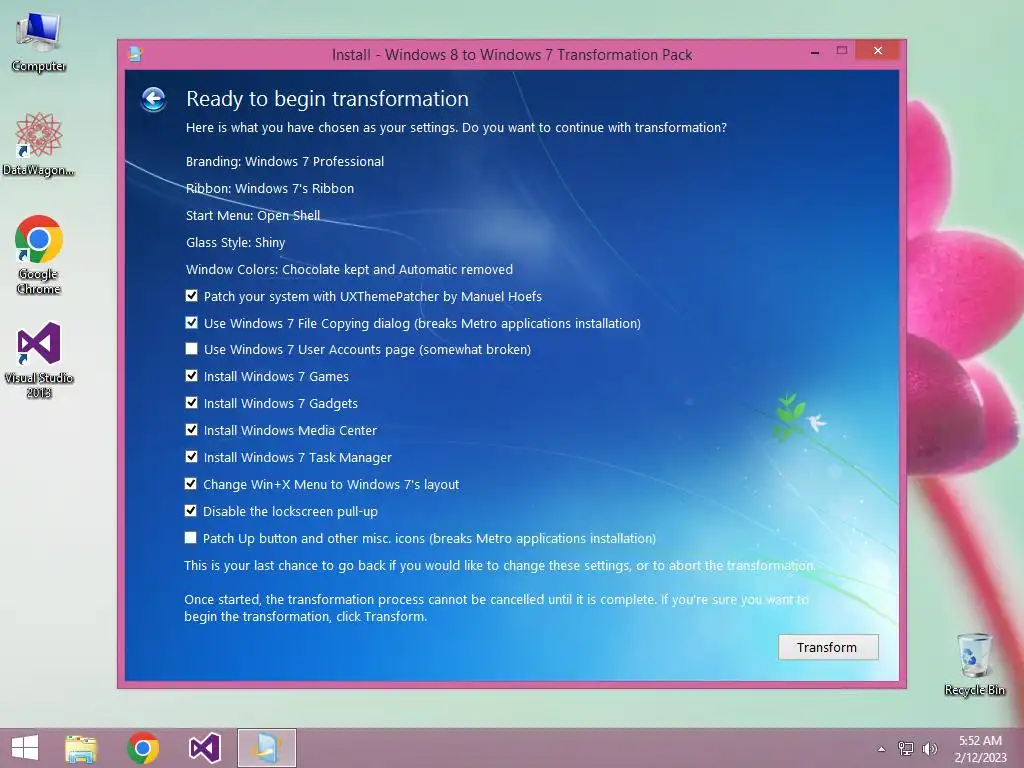Uncheck Use Windows 7 File Copying dialog
This screenshot has width=1024, height=768.
[191, 323]
